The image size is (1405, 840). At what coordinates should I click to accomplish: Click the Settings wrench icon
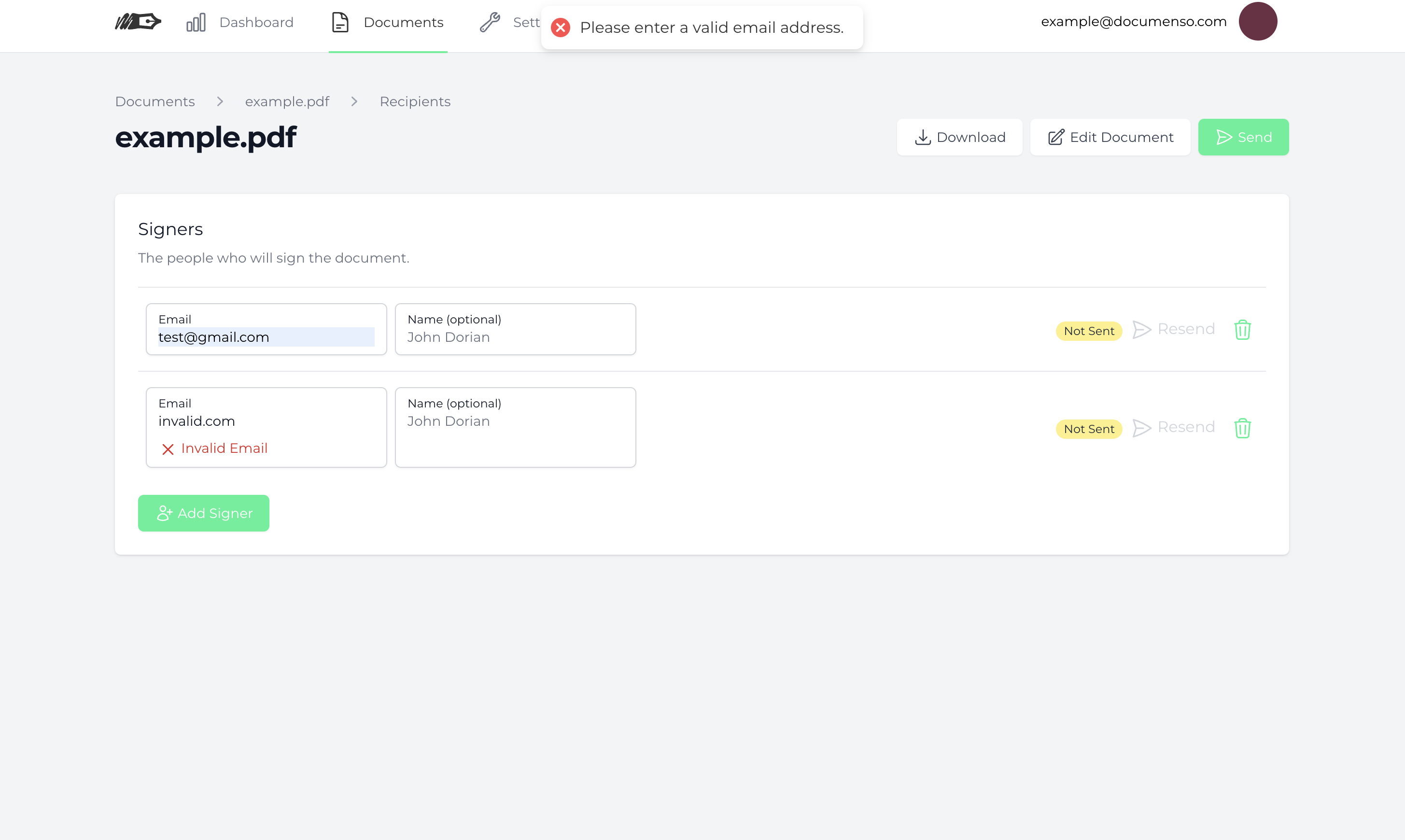[490, 23]
